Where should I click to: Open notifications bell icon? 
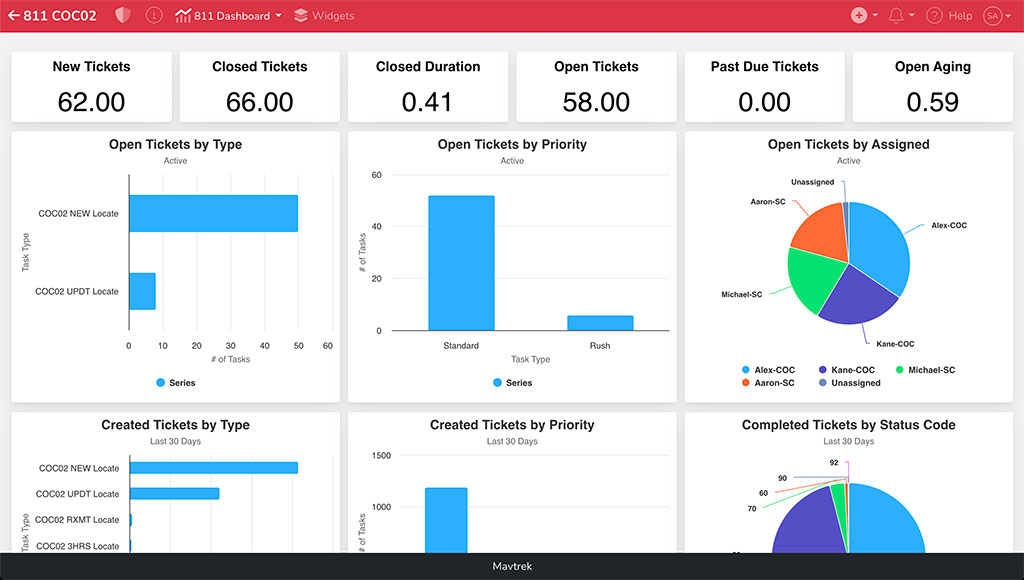tap(896, 16)
